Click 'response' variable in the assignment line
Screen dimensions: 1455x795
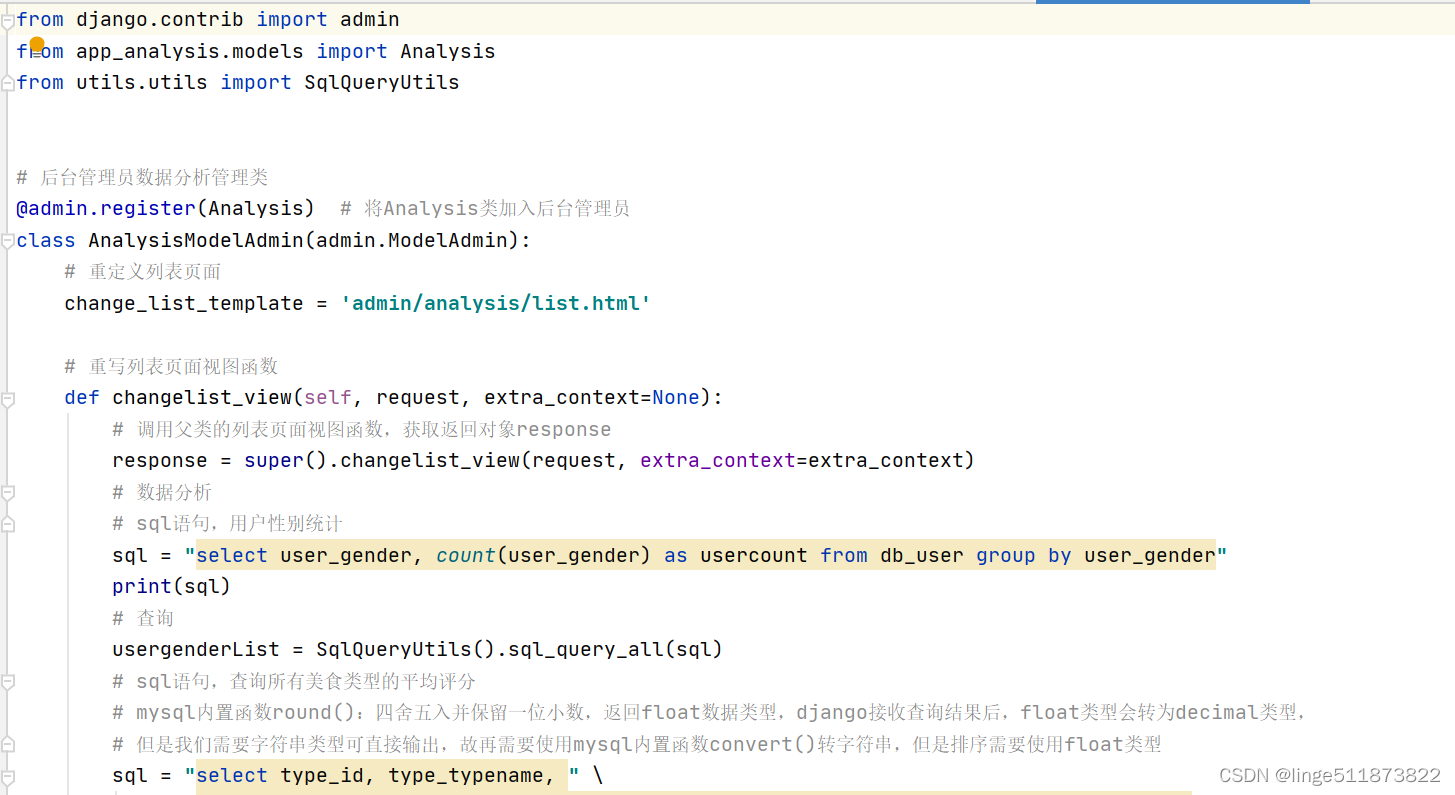point(160,460)
